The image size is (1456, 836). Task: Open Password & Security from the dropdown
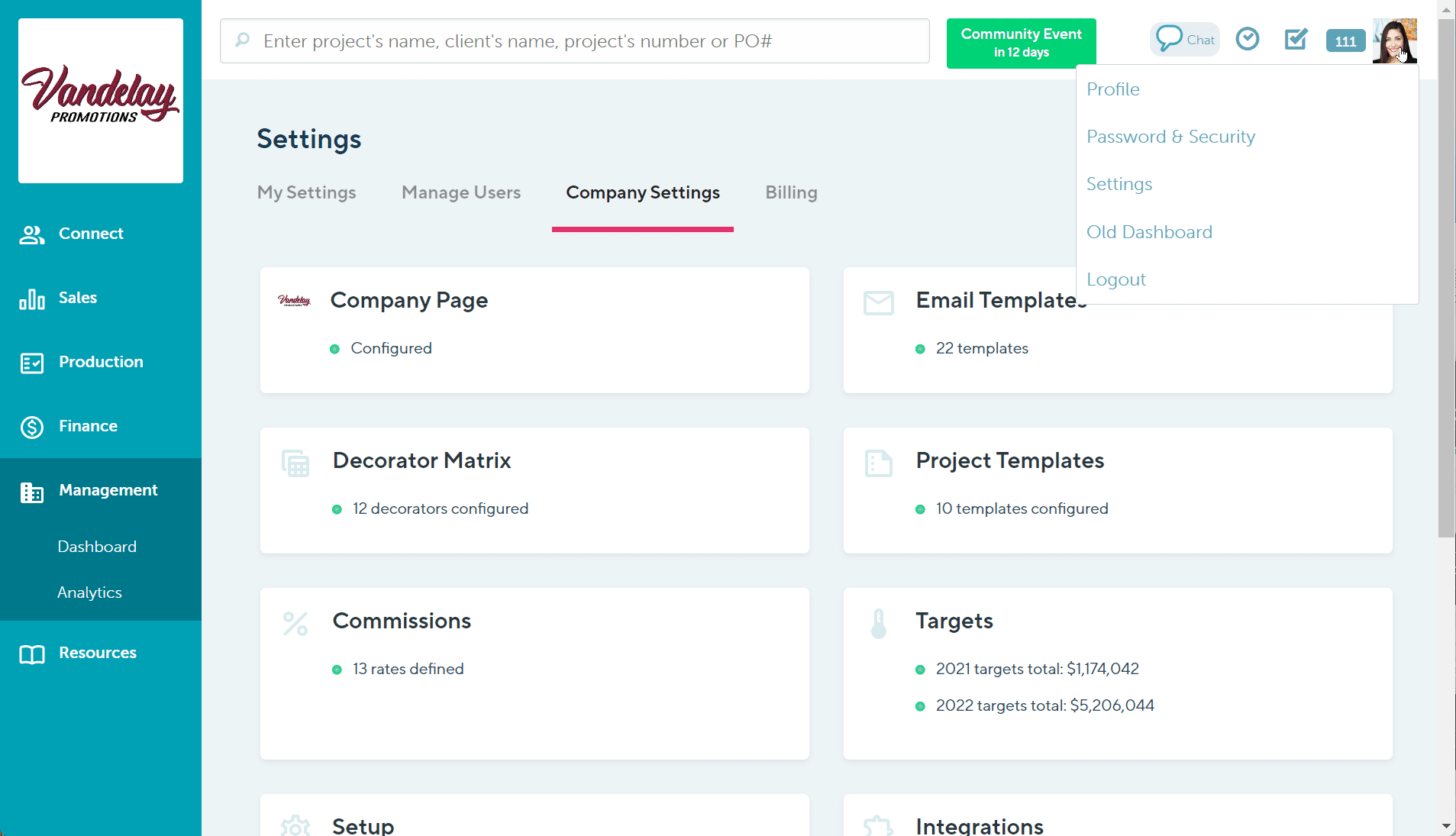(x=1170, y=137)
